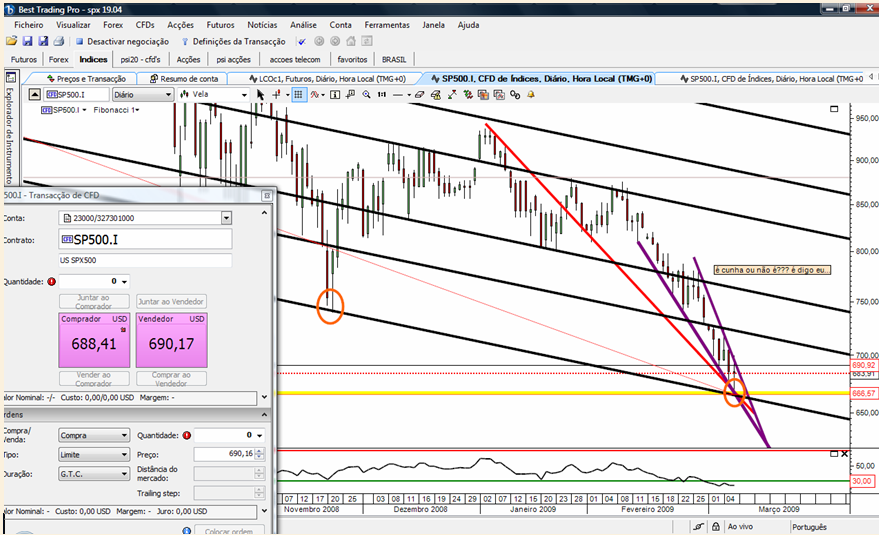Open the Preços e Transacção tab
Viewport: 879px width, 535px height.
coord(87,79)
